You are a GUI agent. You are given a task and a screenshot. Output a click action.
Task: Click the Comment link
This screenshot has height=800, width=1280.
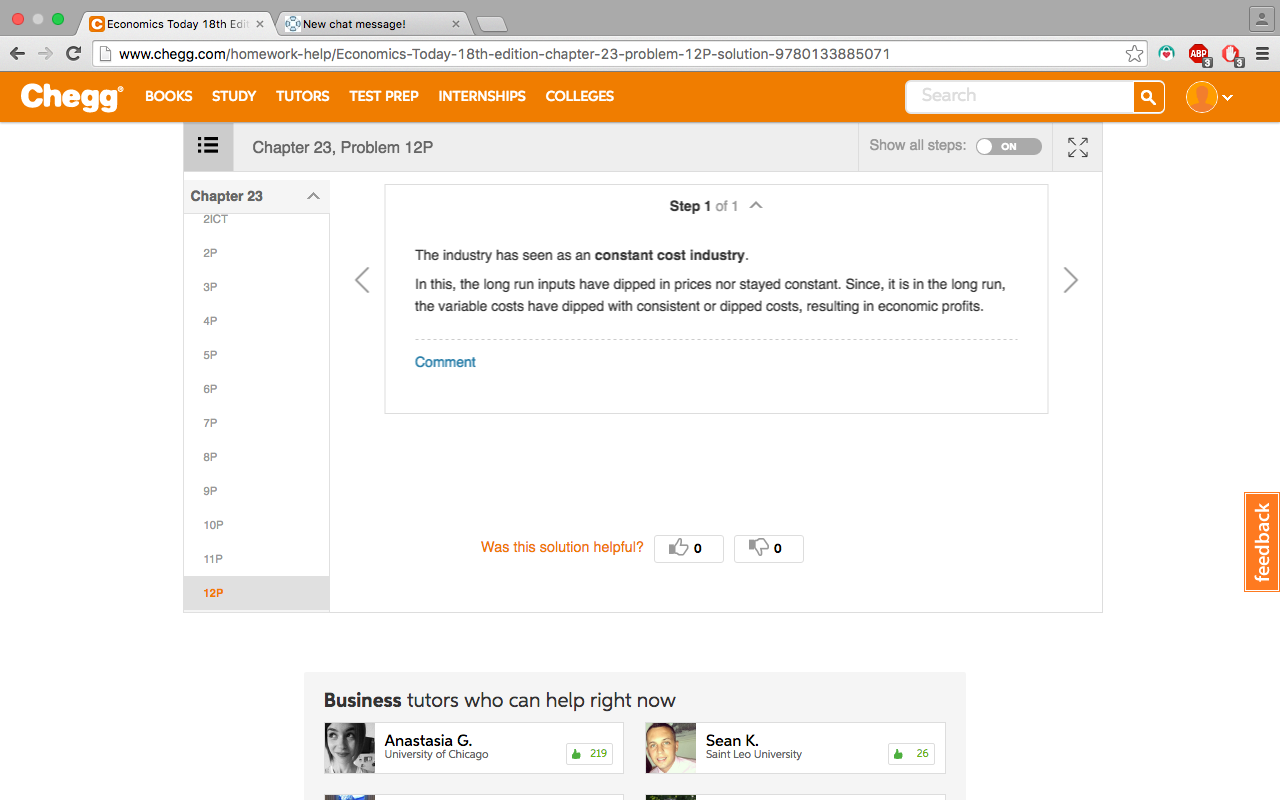[445, 362]
